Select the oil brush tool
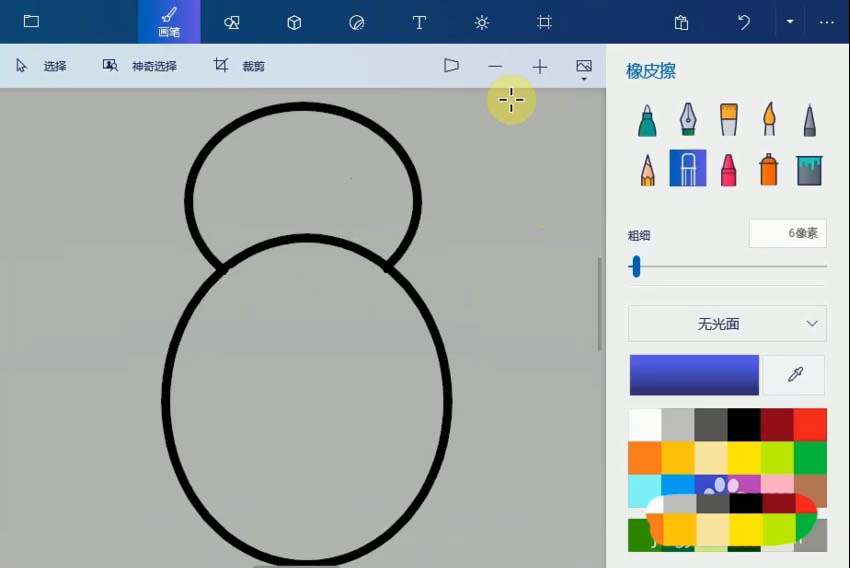Viewport: 850px width, 568px height. coord(729,119)
